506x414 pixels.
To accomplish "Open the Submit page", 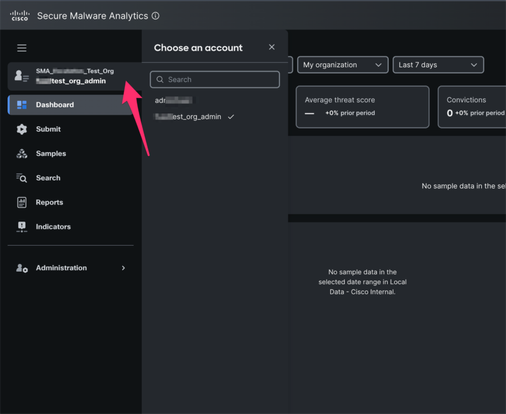I will click(x=48, y=129).
